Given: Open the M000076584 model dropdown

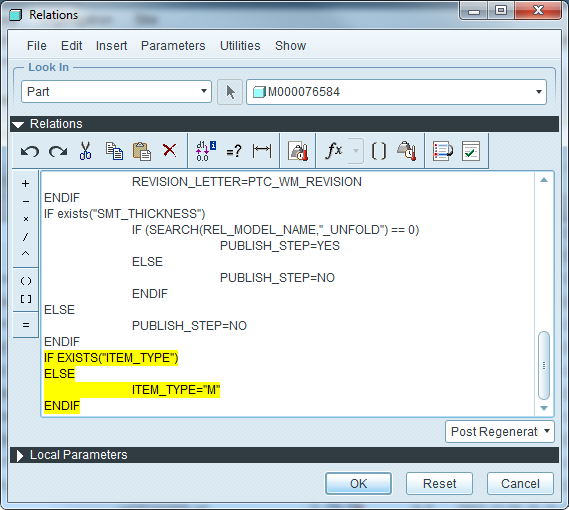Looking at the screenshot, I should tap(396, 92).
